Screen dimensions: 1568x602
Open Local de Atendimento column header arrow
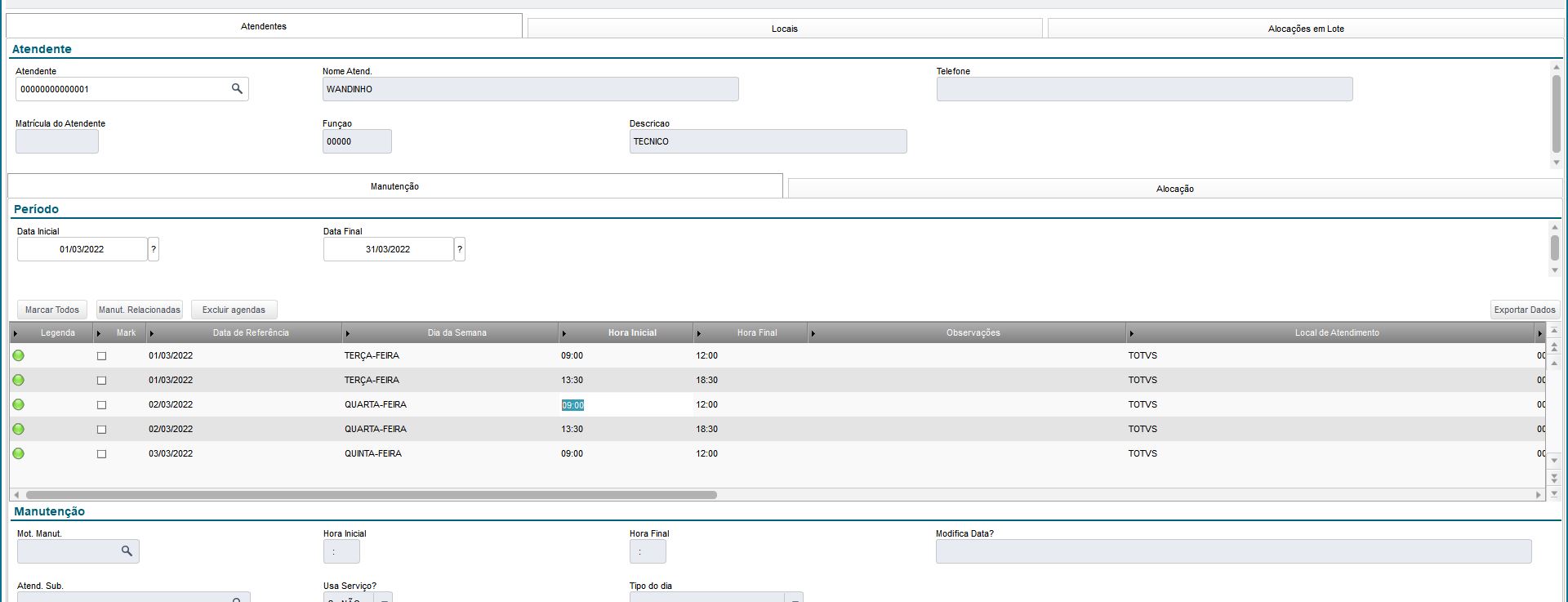point(1132,333)
